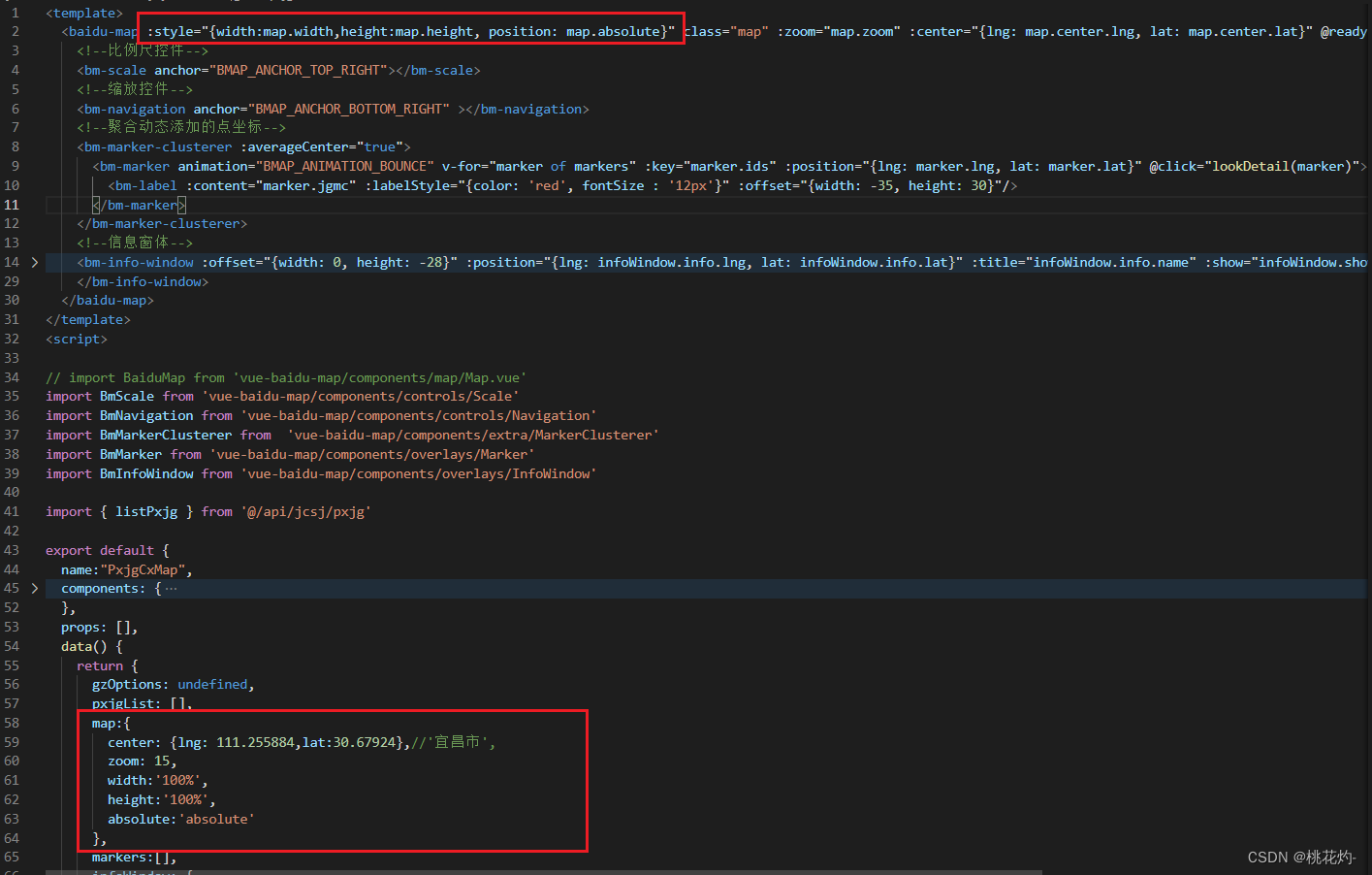
Task: Click the BmMarkerClusterer import identifier
Action: click(x=166, y=436)
